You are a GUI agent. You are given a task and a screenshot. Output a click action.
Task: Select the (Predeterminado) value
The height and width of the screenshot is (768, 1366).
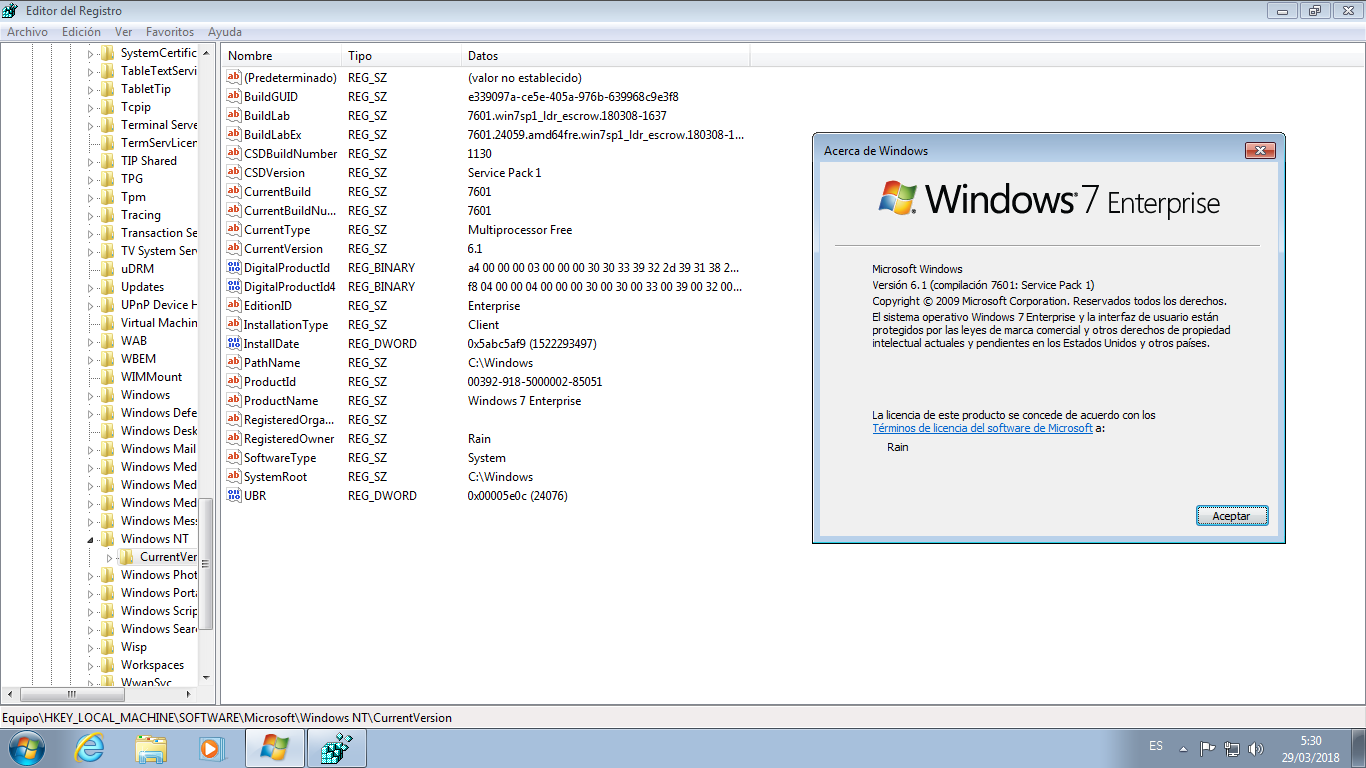click(290, 78)
